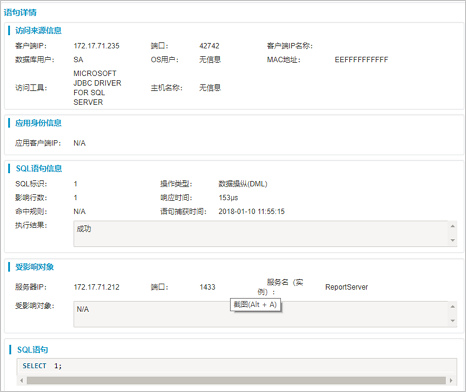Click the 命中规则 value N/A

click(79, 211)
